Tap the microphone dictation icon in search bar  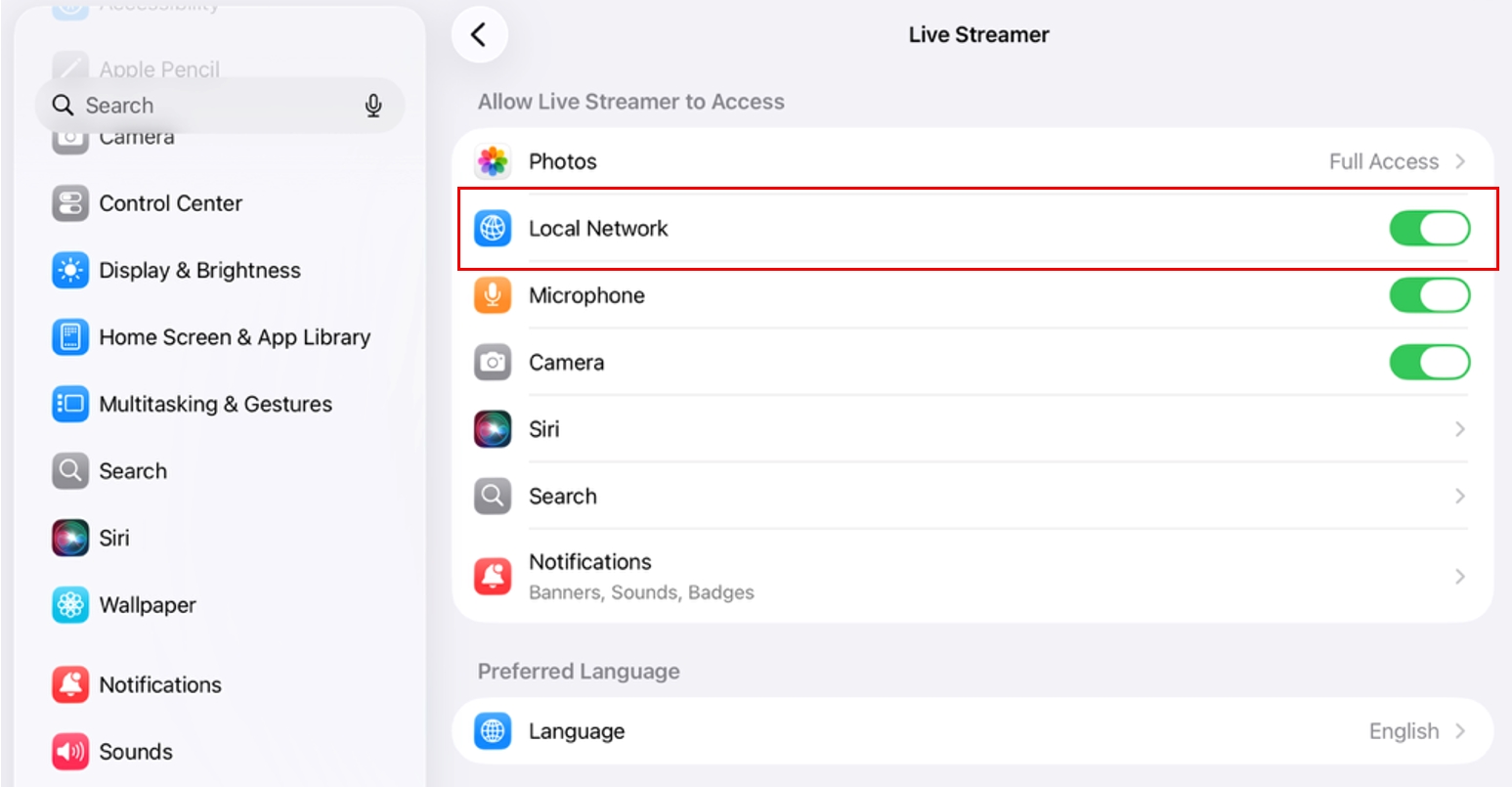click(x=372, y=106)
